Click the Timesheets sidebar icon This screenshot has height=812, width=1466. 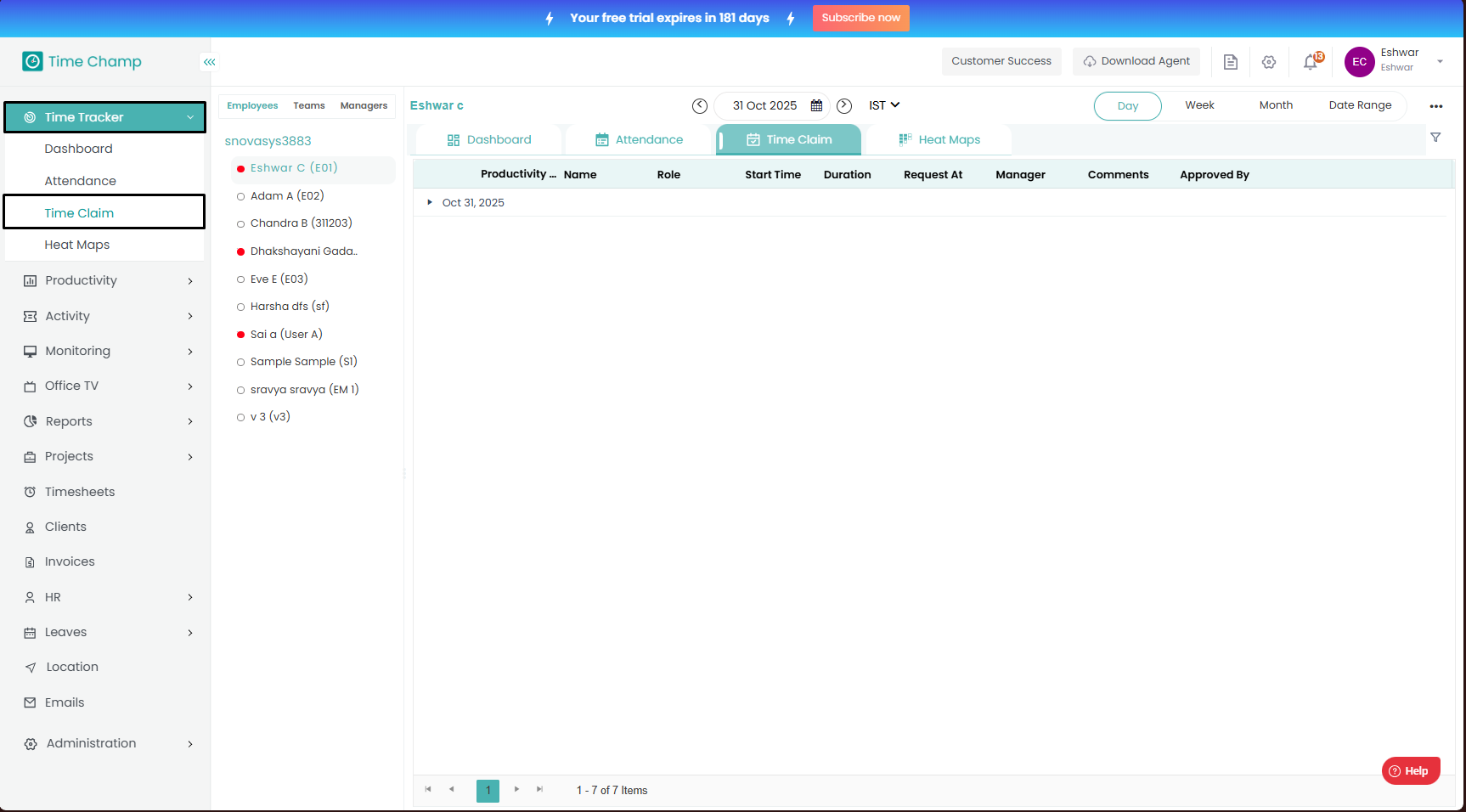(30, 492)
